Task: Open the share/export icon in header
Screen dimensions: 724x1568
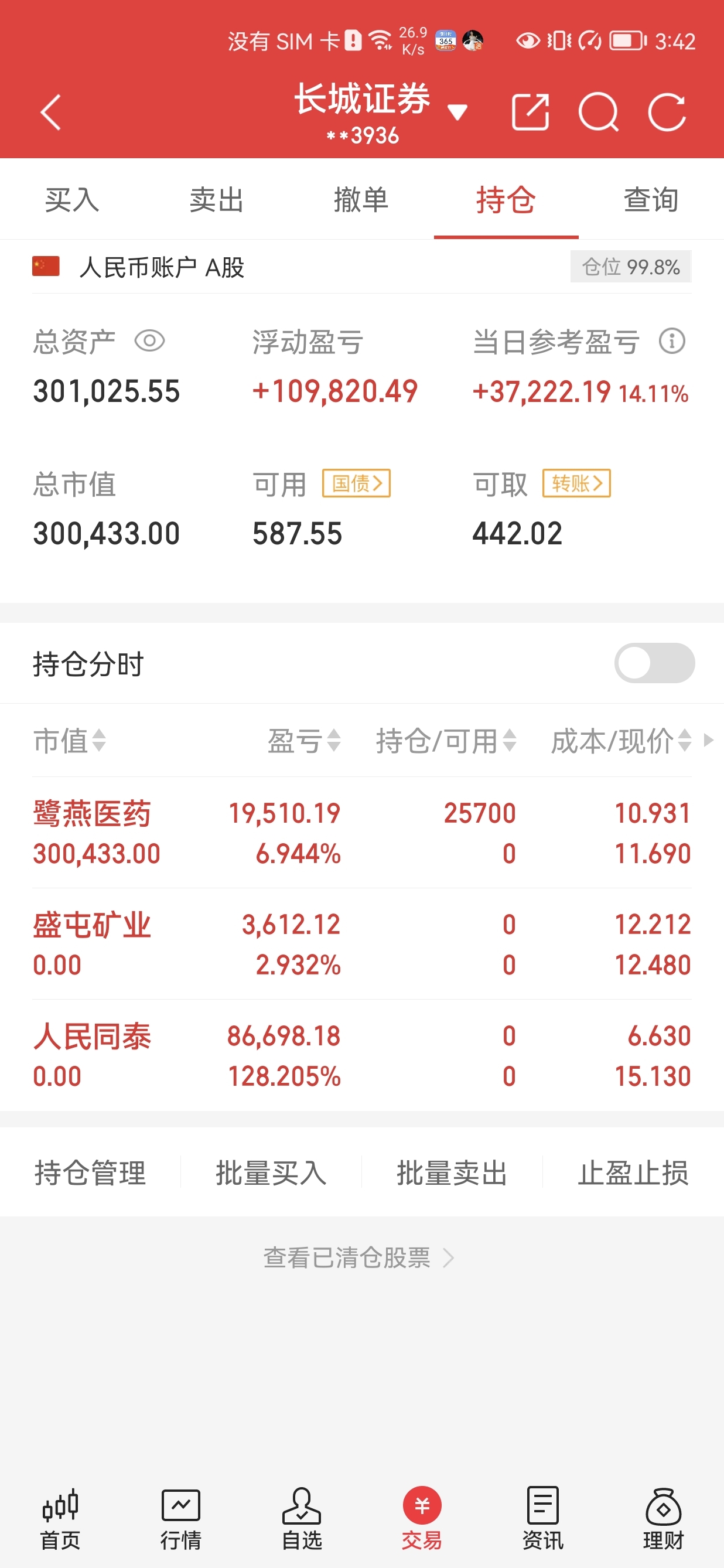Action: 531,112
